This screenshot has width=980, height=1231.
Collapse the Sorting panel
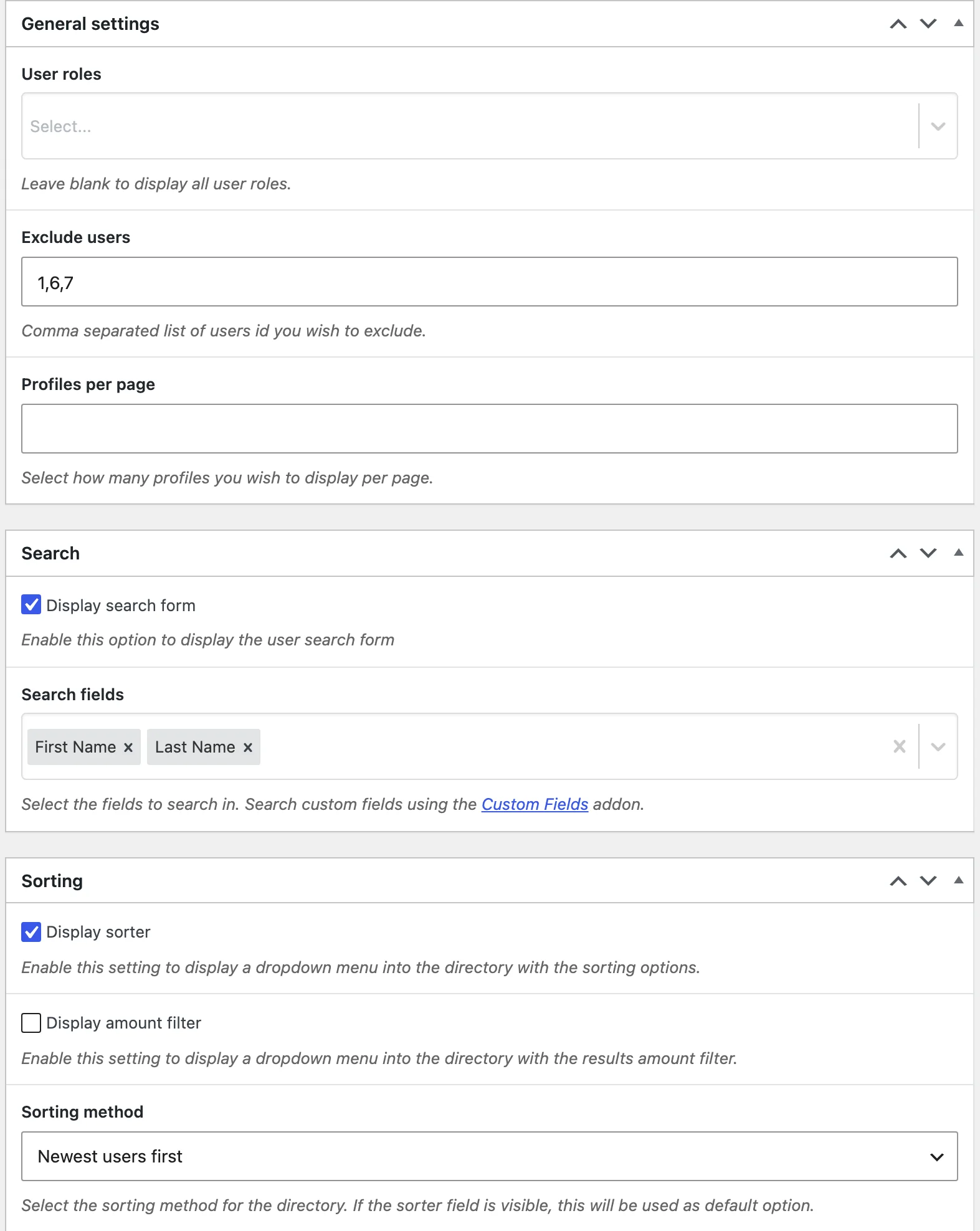(959, 880)
